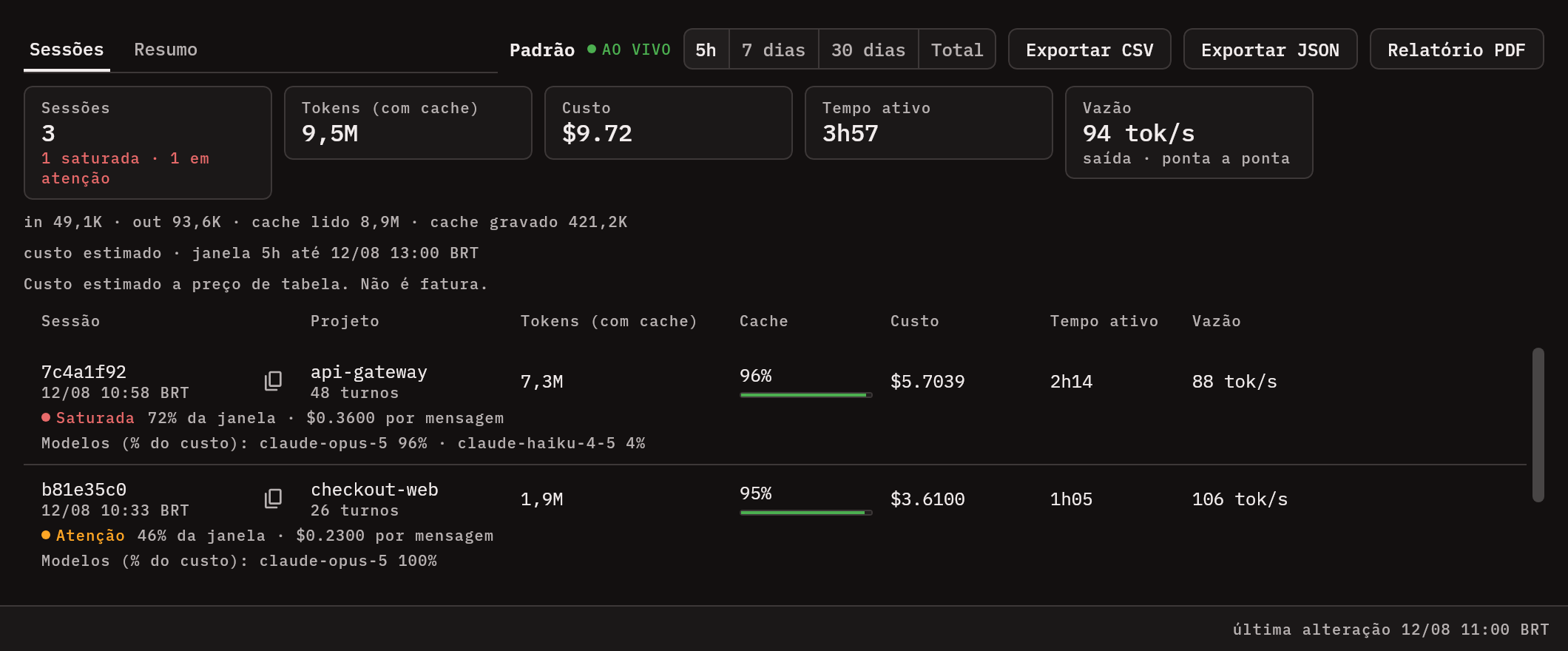Click the Tokens (com cache) 9,5M card
Viewport: 1568px width, 651px height.
[x=408, y=123]
